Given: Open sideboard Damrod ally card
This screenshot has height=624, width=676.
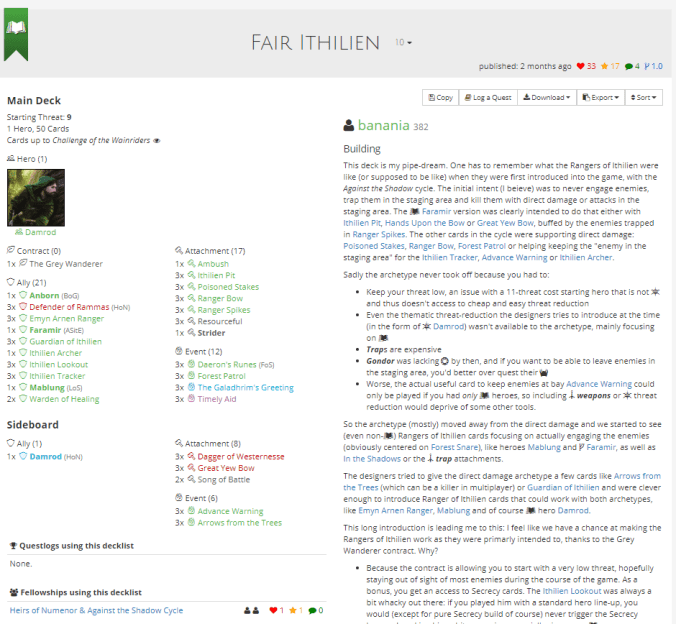Looking at the screenshot, I should coord(46,457).
